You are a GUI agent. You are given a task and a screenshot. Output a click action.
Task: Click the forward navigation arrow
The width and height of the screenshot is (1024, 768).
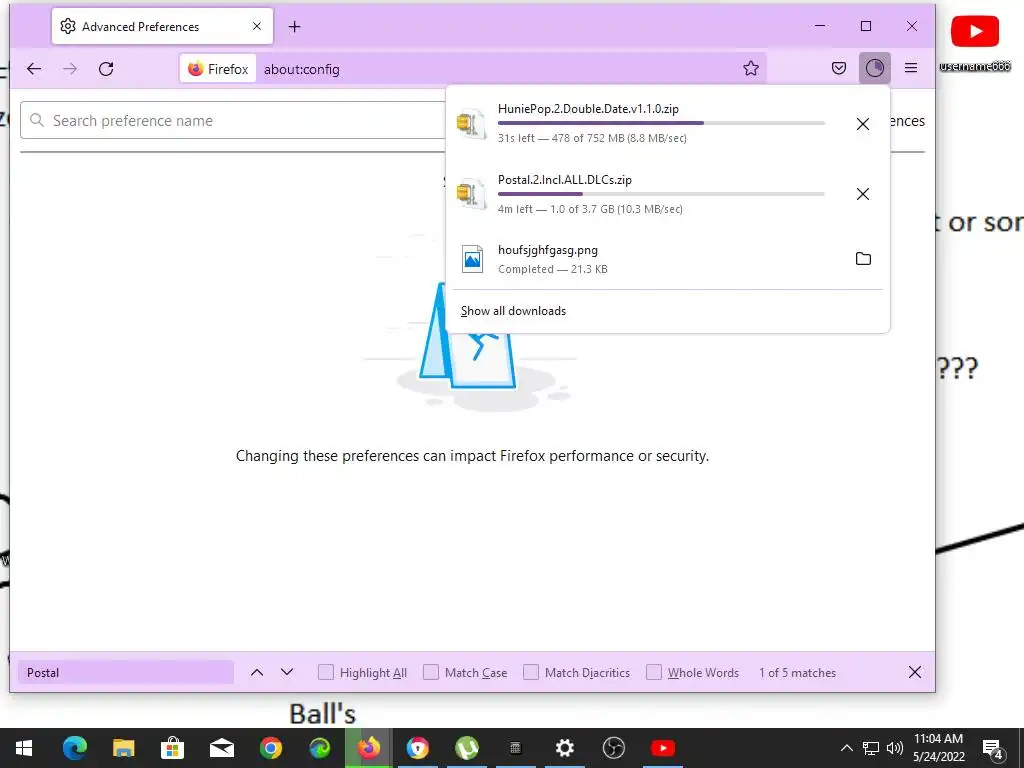(x=70, y=69)
